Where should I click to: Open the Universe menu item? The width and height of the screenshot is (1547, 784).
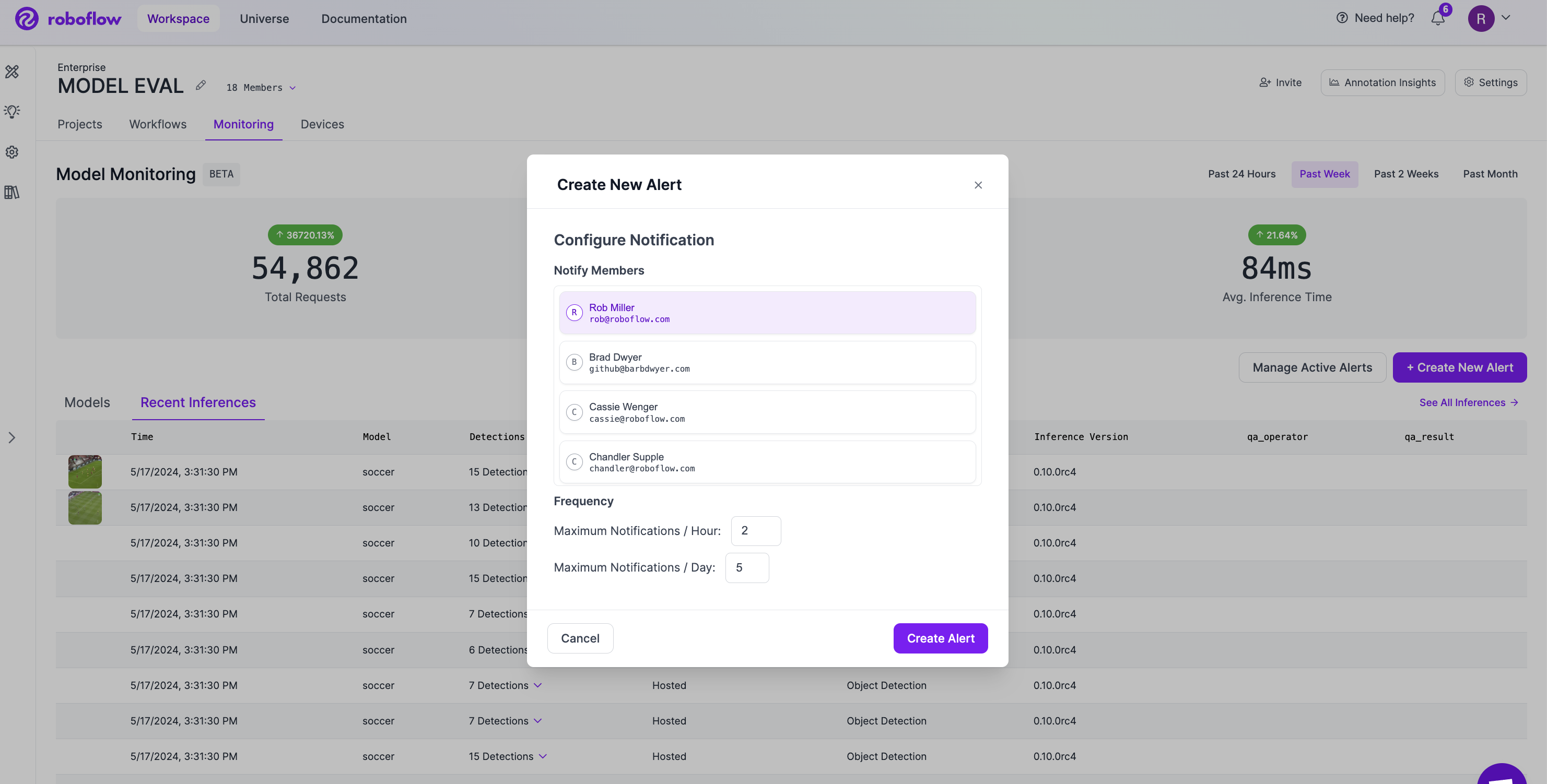264,19
